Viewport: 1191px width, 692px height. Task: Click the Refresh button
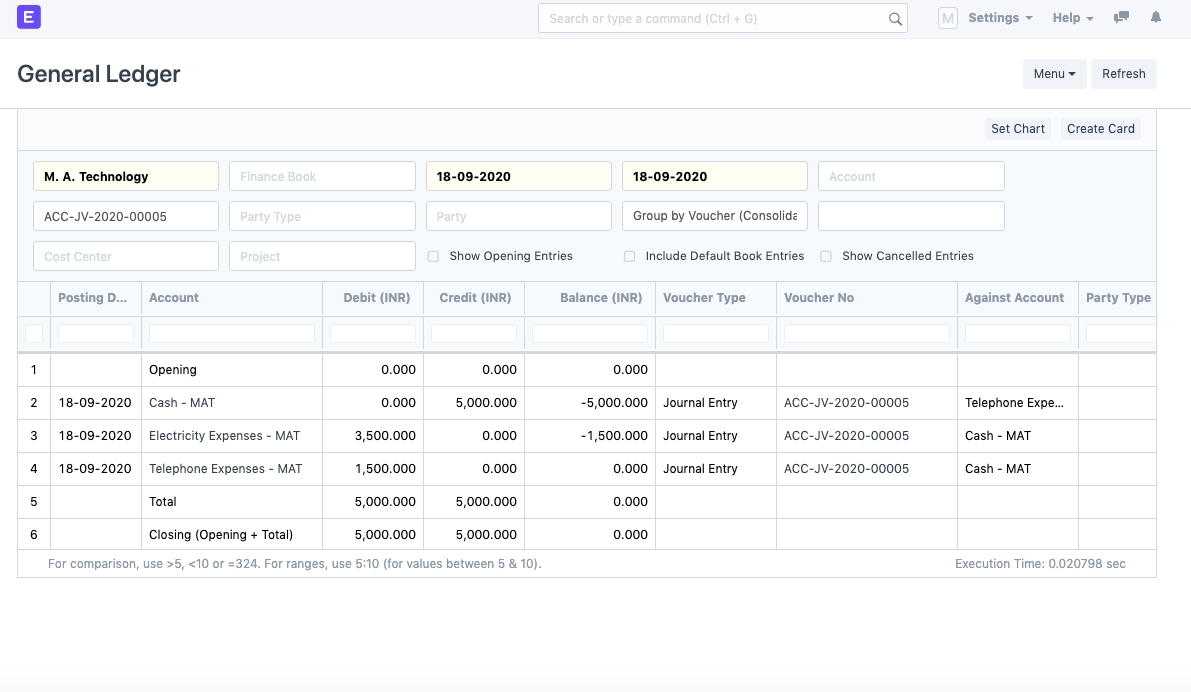point(1123,74)
